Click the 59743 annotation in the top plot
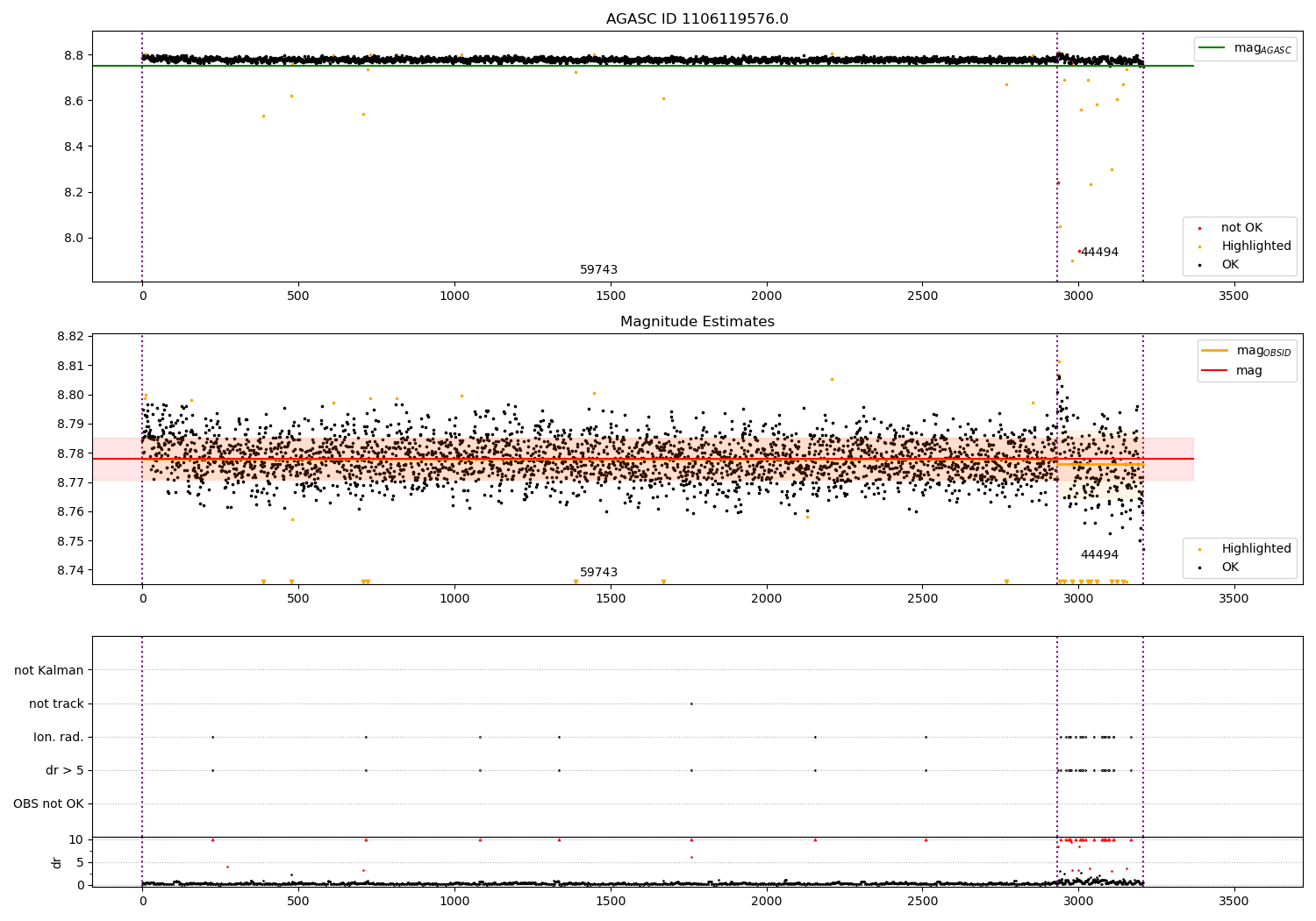 [x=598, y=270]
